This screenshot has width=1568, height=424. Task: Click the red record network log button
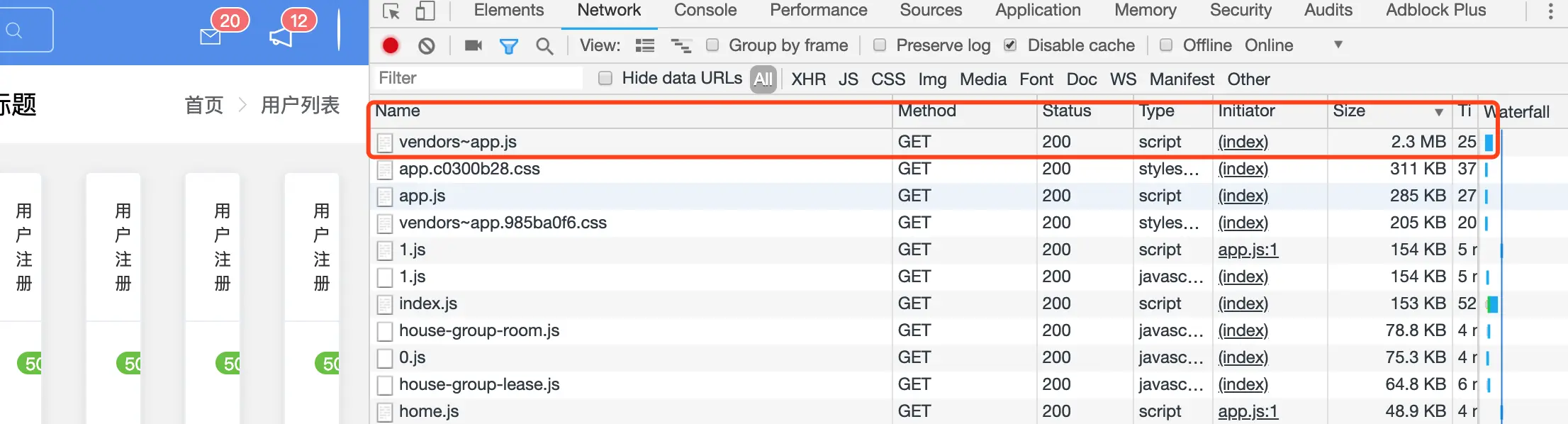tap(391, 45)
